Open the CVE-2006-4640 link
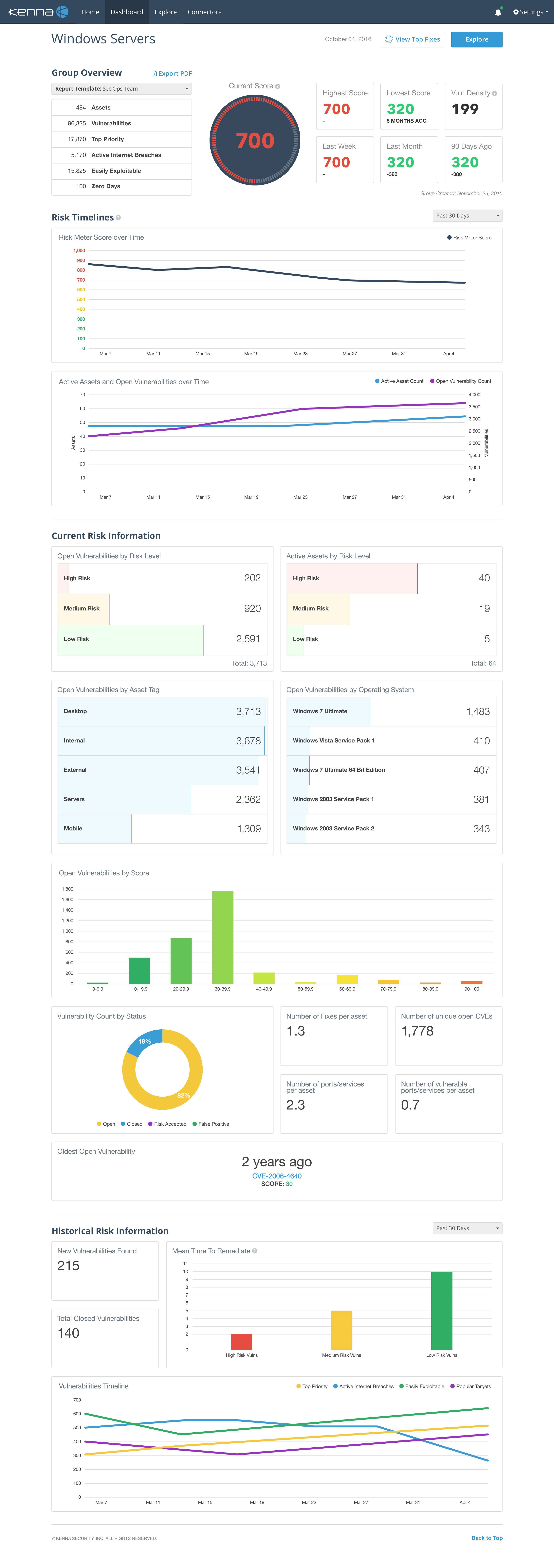The height and width of the screenshot is (1568, 554). tap(277, 1176)
